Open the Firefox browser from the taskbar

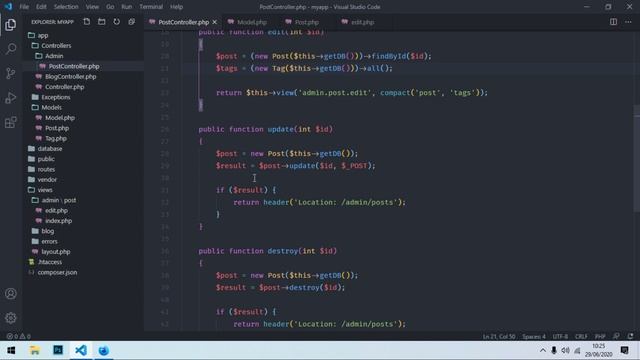(104, 350)
